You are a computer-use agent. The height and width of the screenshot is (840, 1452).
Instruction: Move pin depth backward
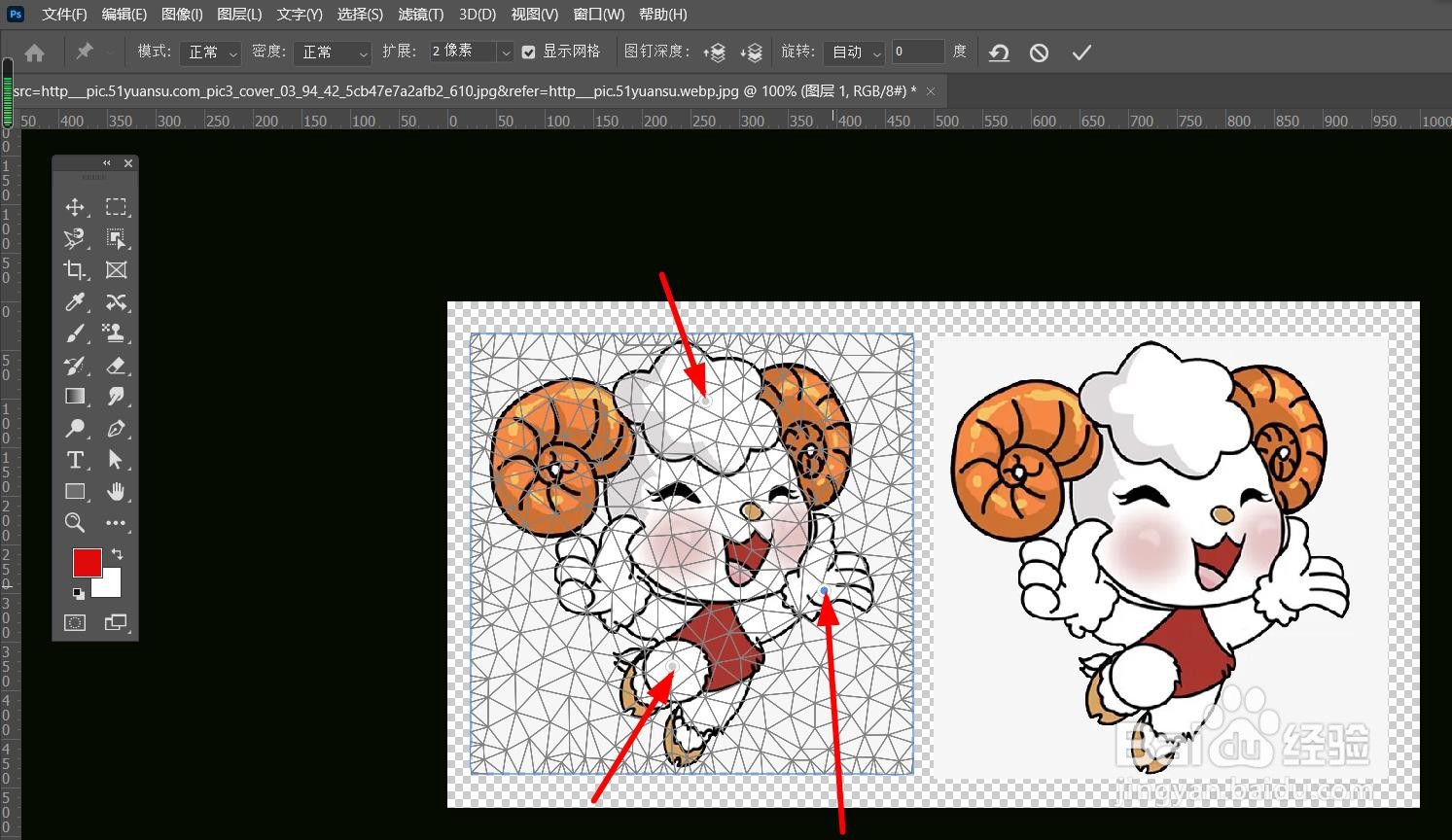751,52
